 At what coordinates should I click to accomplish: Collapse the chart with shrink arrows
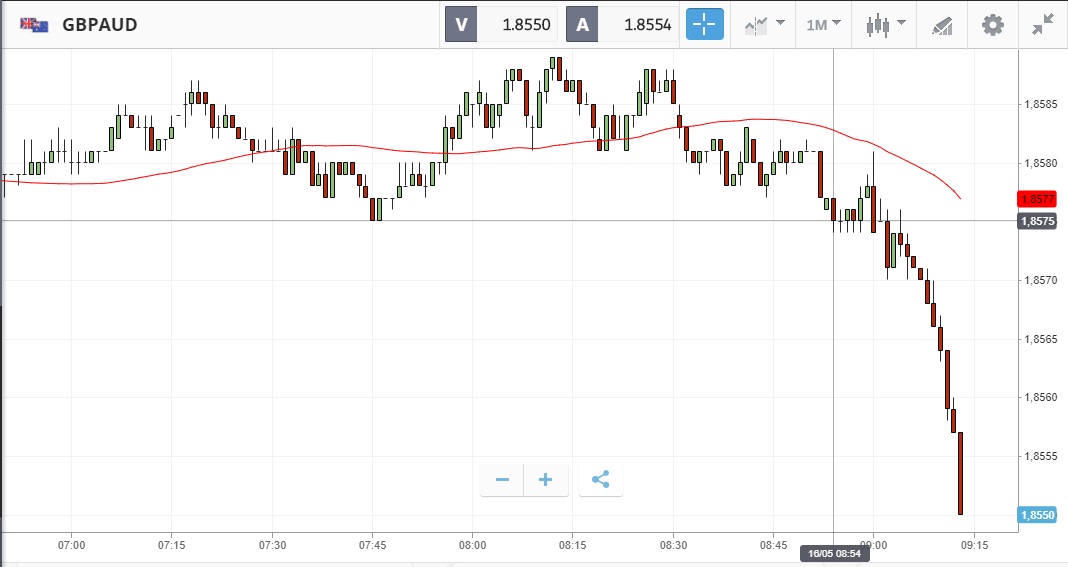click(x=1044, y=24)
